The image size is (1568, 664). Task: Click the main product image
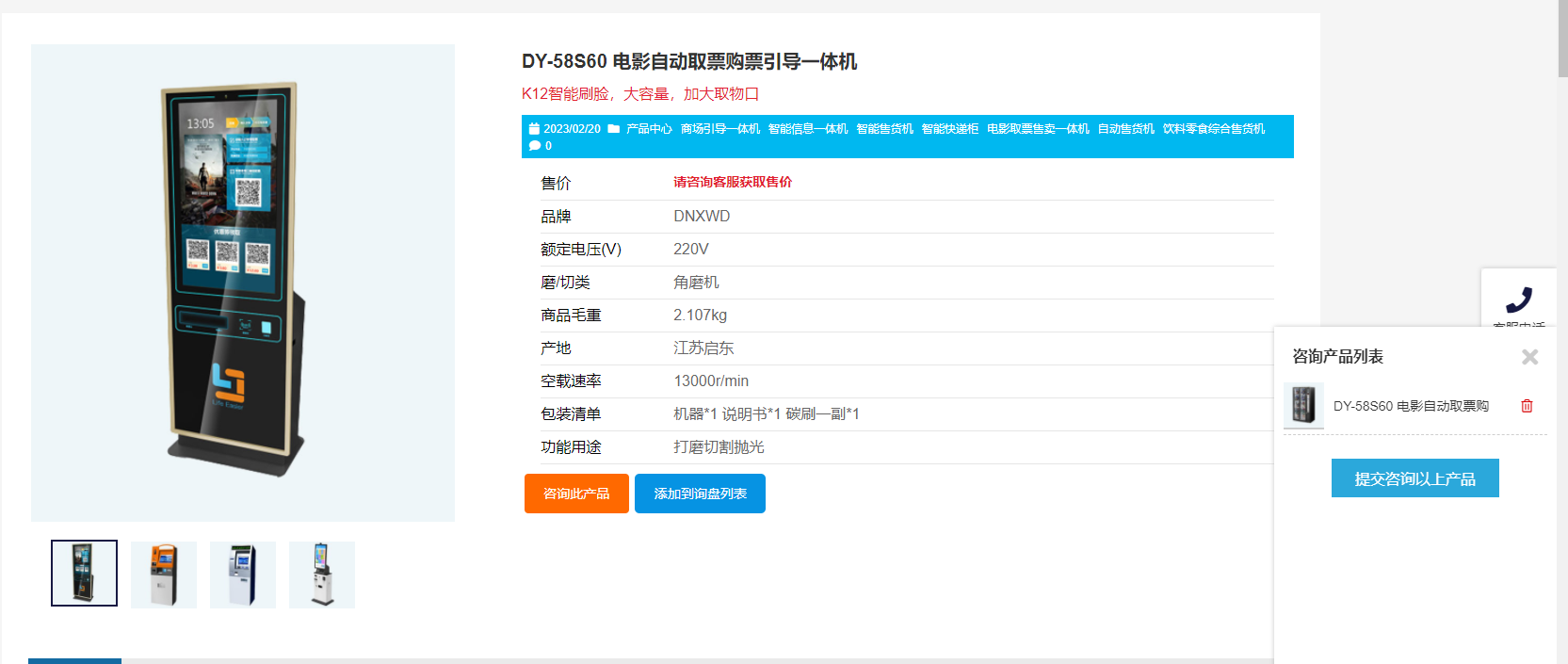pyautogui.click(x=243, y=283)
